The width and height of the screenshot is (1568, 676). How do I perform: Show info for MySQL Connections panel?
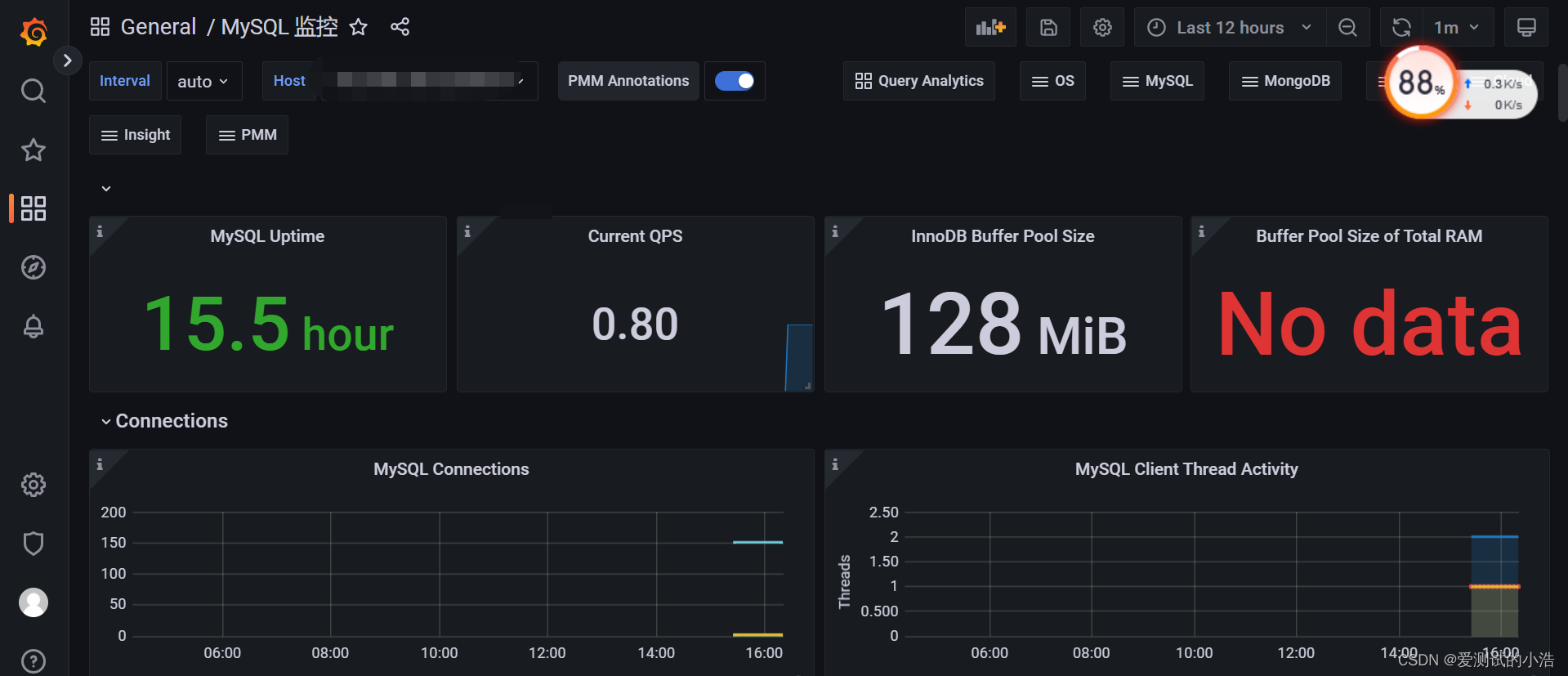100,464
